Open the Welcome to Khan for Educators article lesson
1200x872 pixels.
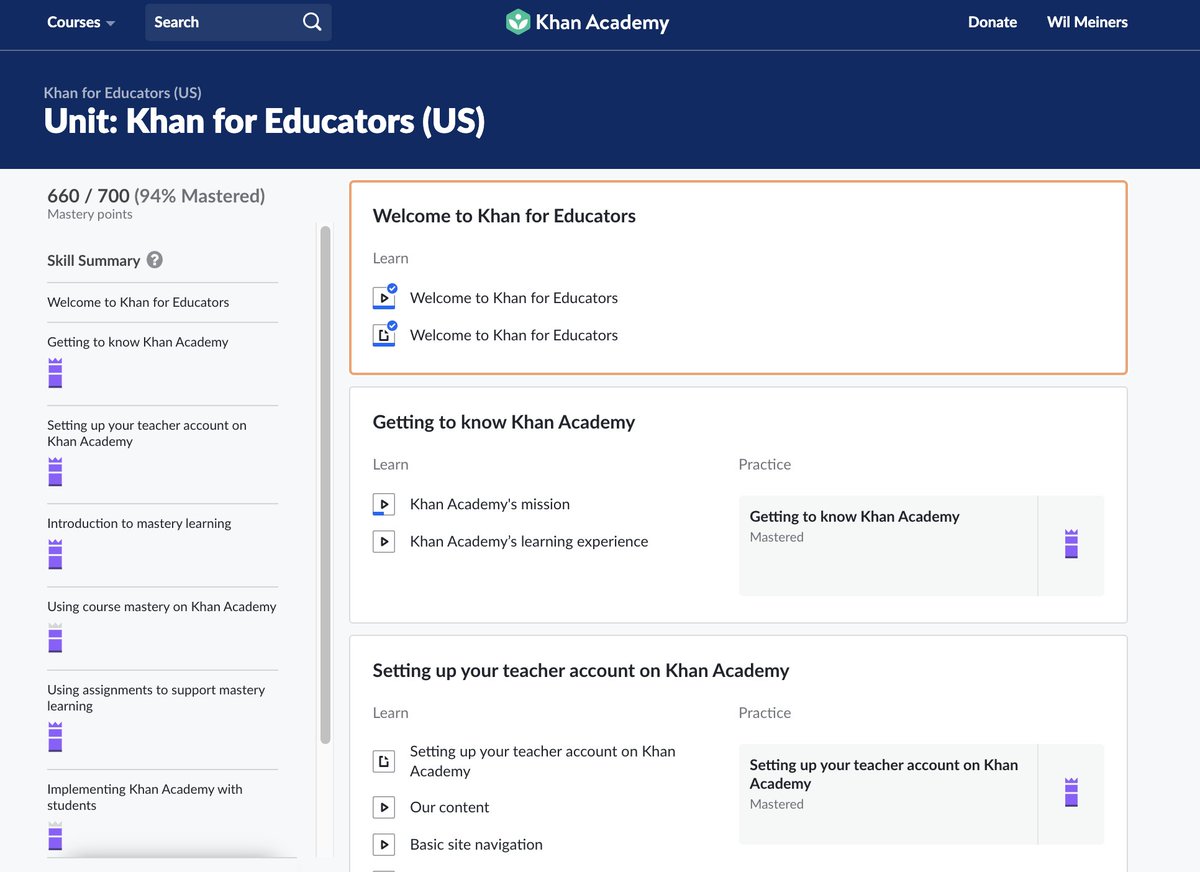514,335
